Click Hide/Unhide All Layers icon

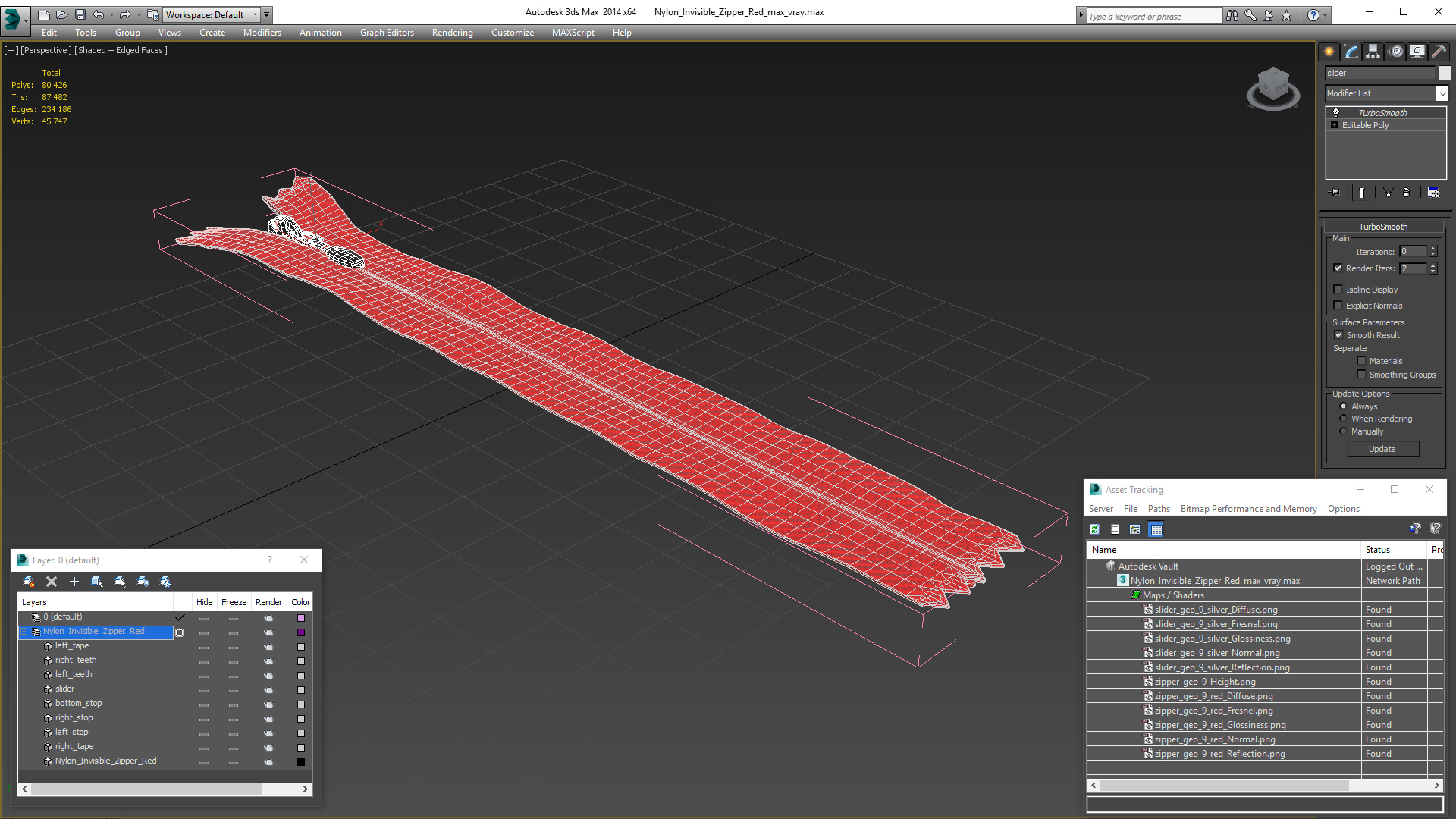(x=143, y=582)
